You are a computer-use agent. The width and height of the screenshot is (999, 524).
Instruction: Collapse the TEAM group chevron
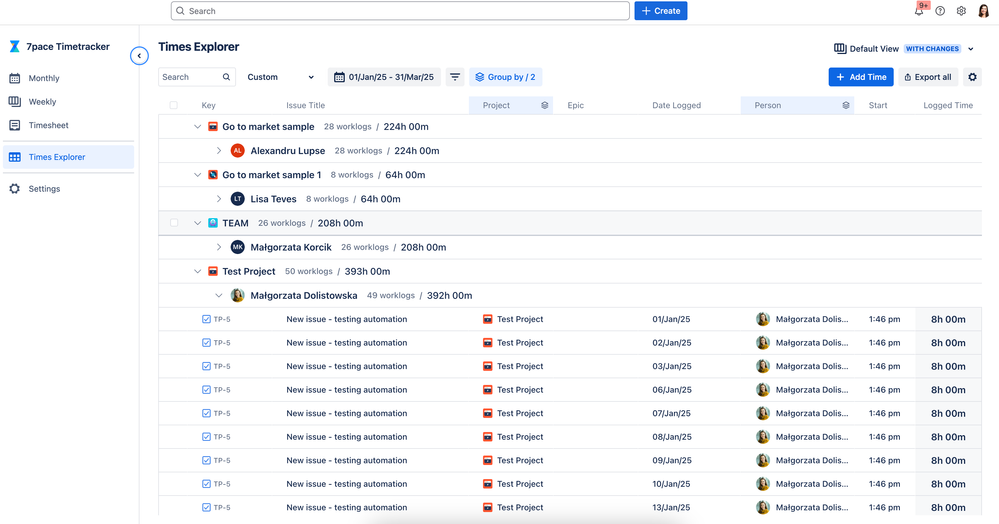pyautogui.click(x=198, y=223)
